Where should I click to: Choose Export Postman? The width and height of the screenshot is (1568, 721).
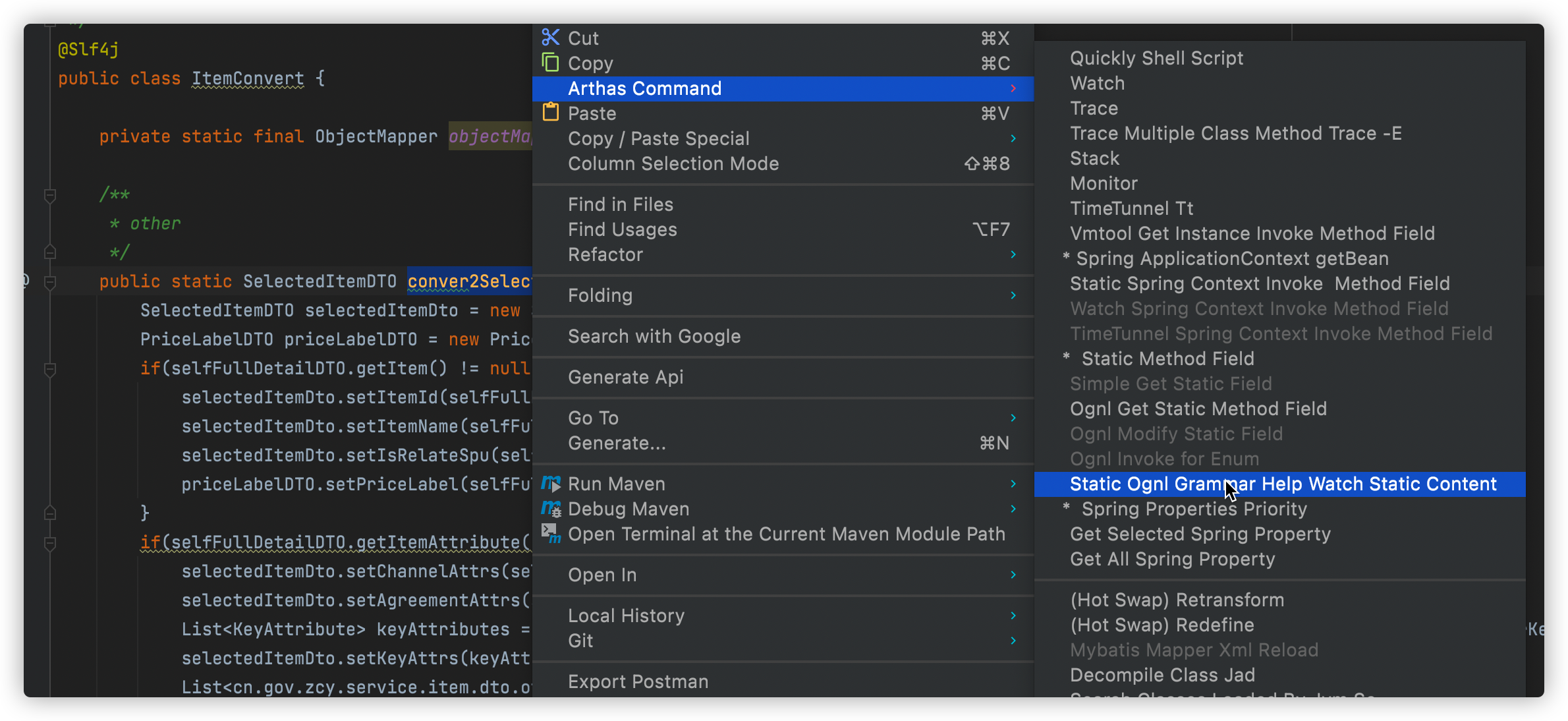click(783, 681)
